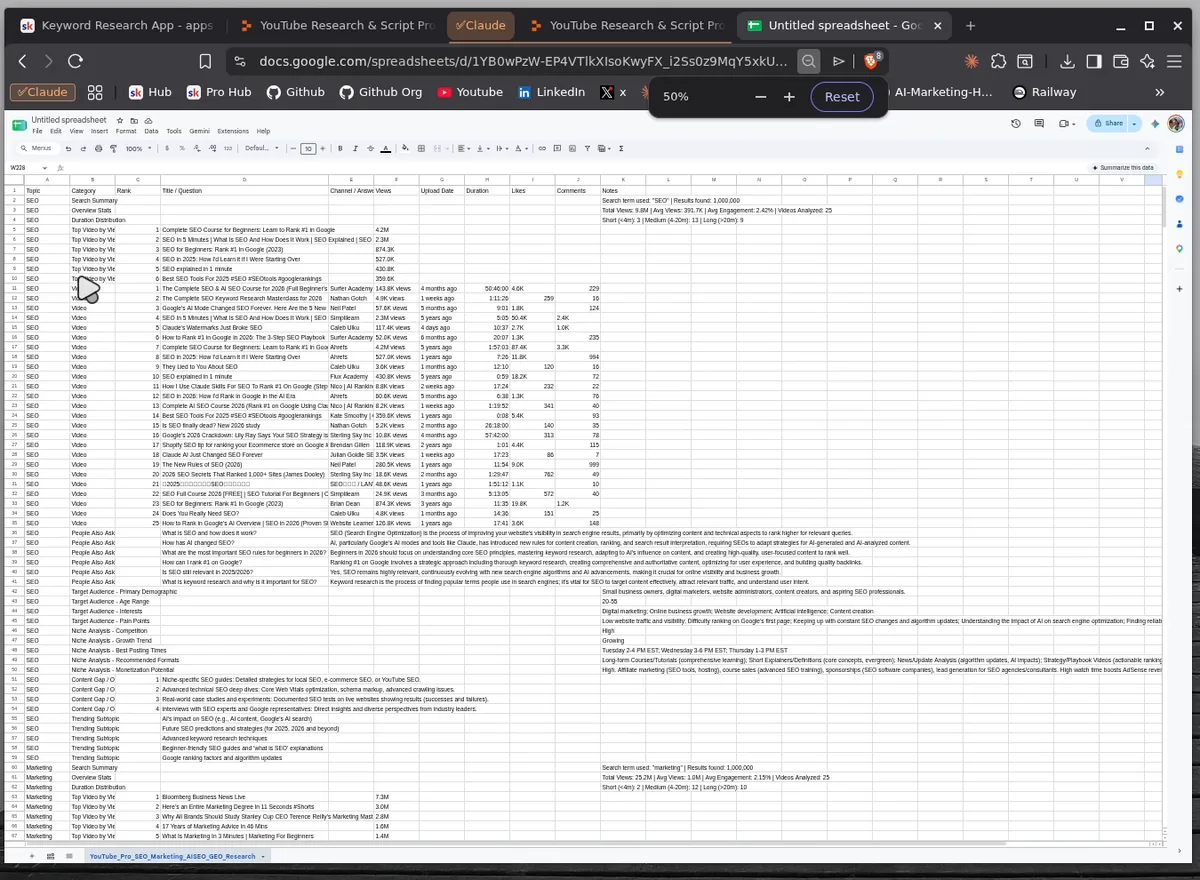1200x880 pixels.
Task: Open the Default font dropdown
Action: click(x=261, y=148)
